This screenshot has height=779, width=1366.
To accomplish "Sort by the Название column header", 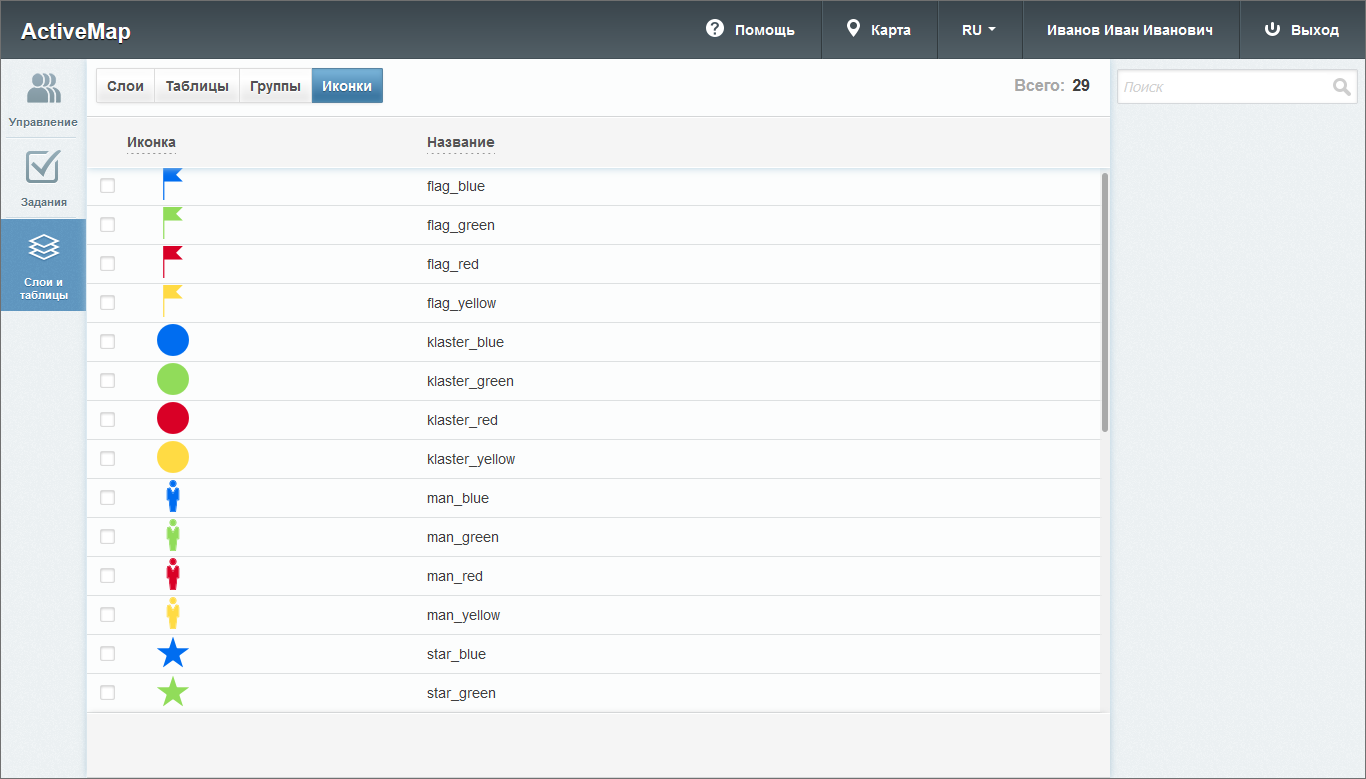I will tap(460, 142).
